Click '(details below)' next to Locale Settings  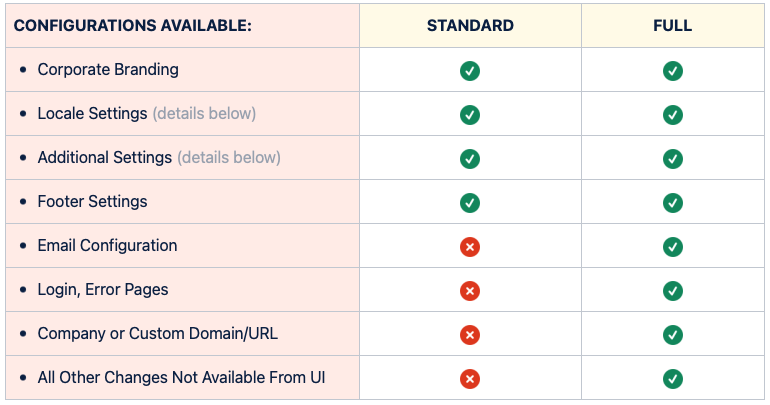(x=204, y=114)
